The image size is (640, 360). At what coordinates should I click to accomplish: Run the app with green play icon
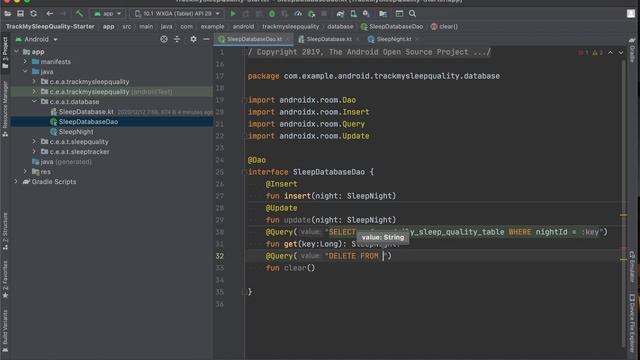[x=233, y=14]
